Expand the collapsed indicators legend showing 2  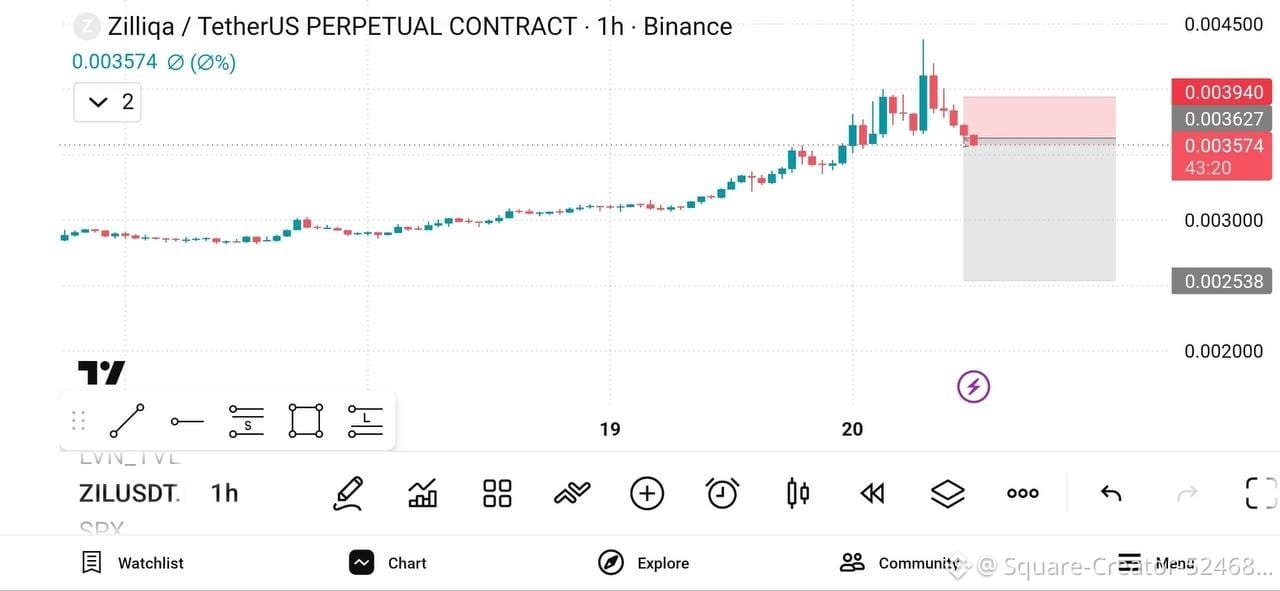tap(107, 102)
